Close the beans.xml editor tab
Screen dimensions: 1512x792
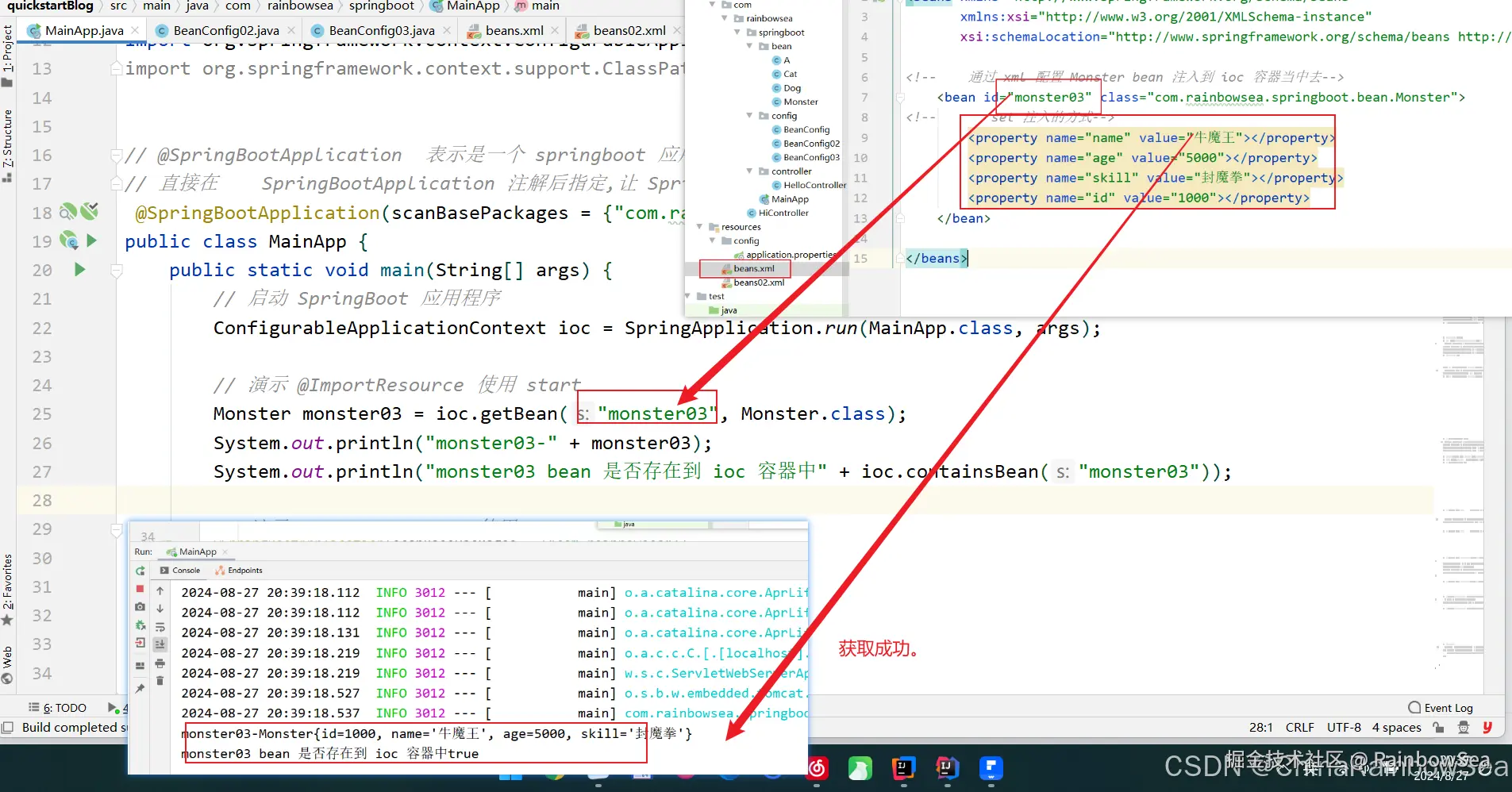[x=554, y=30]
